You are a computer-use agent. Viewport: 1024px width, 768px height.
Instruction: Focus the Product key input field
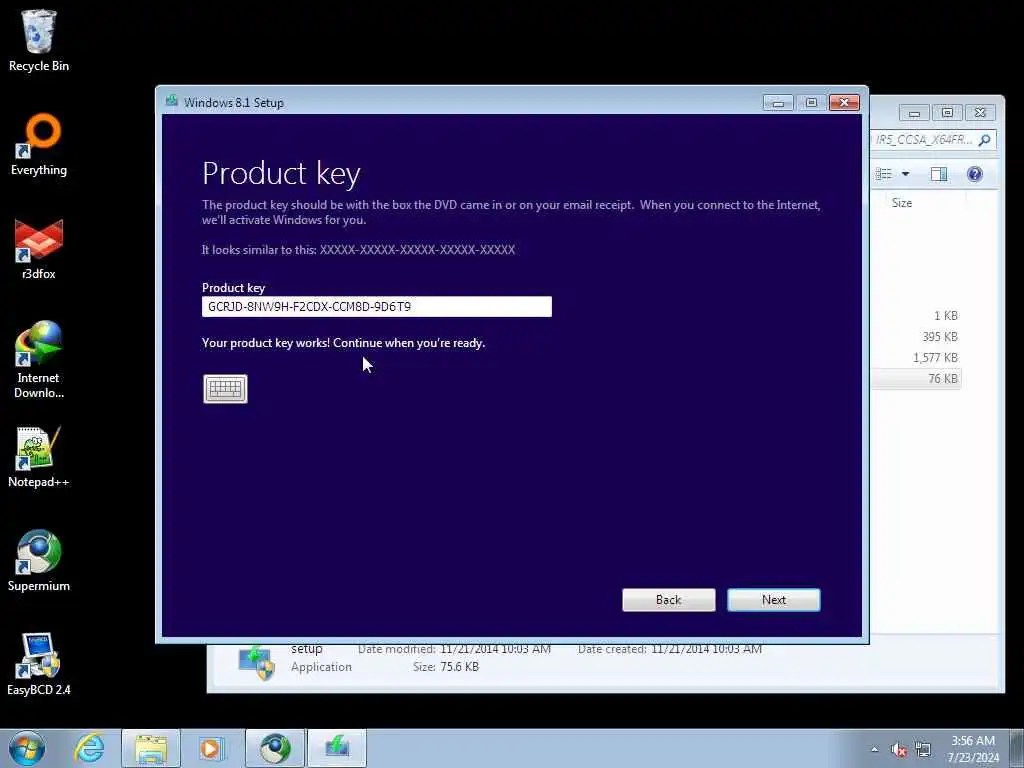[x=377, y=306]
